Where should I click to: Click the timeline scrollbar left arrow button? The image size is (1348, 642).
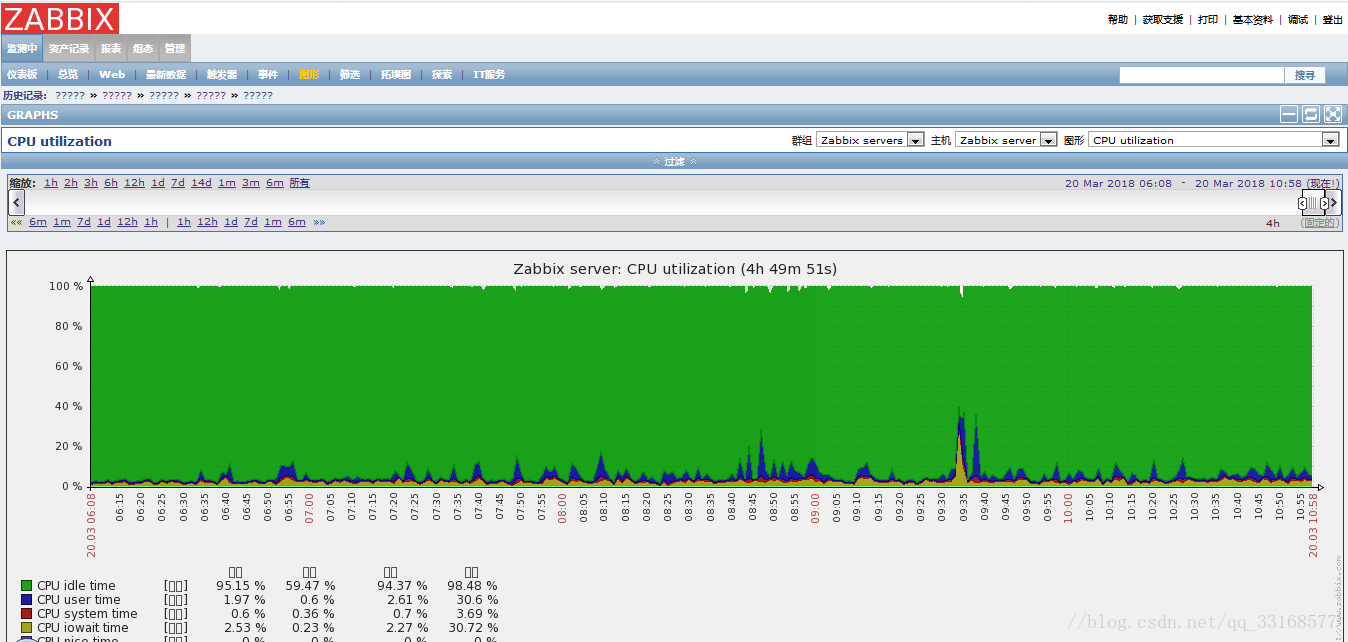point(16,203)
